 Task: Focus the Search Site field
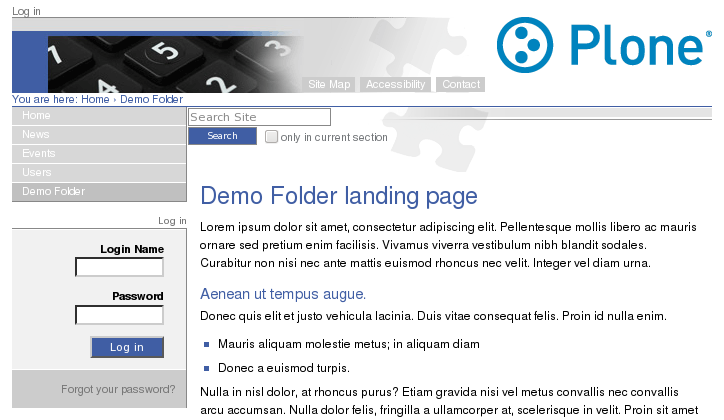259,117
